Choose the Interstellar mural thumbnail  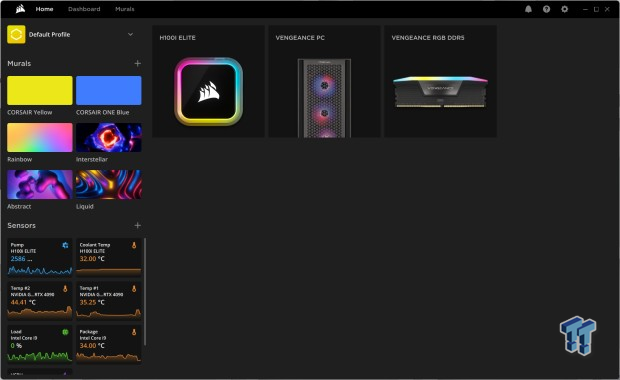pos(109,138)
